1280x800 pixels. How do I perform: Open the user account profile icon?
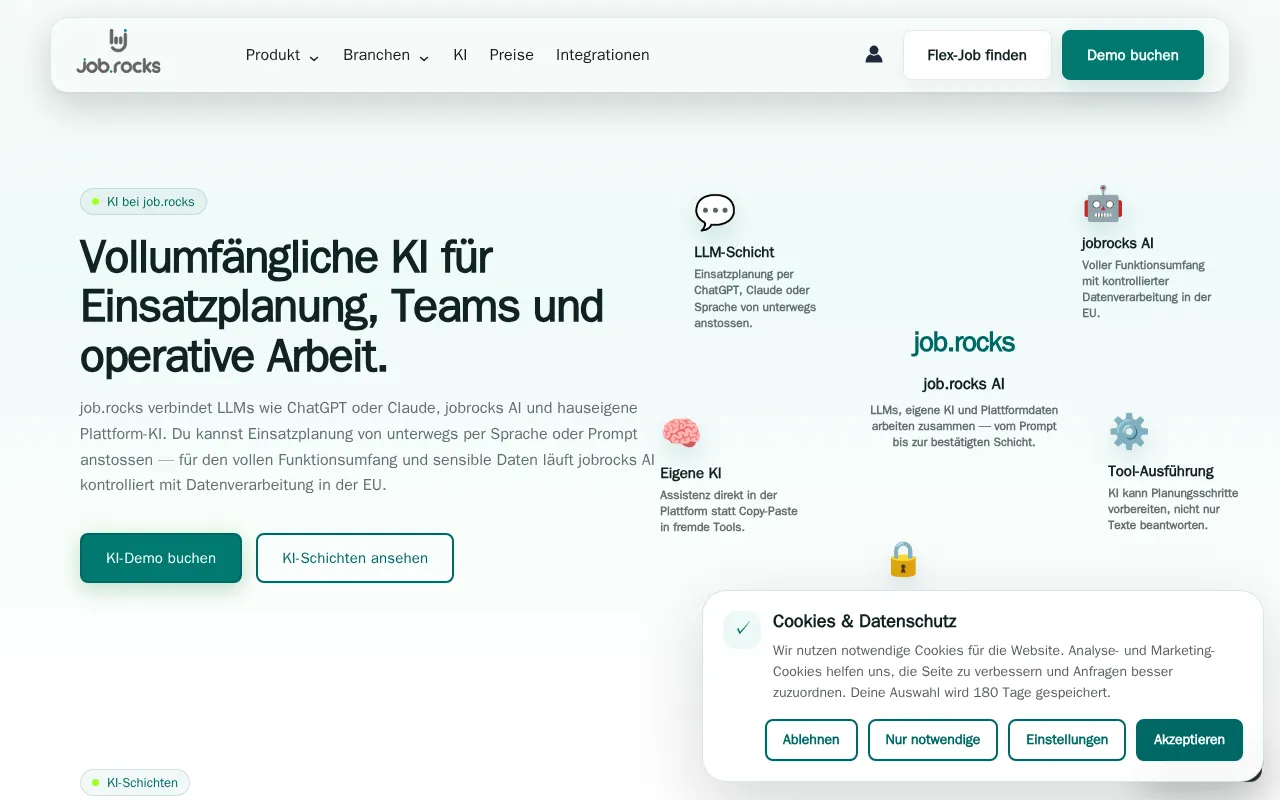pos(874,54)
